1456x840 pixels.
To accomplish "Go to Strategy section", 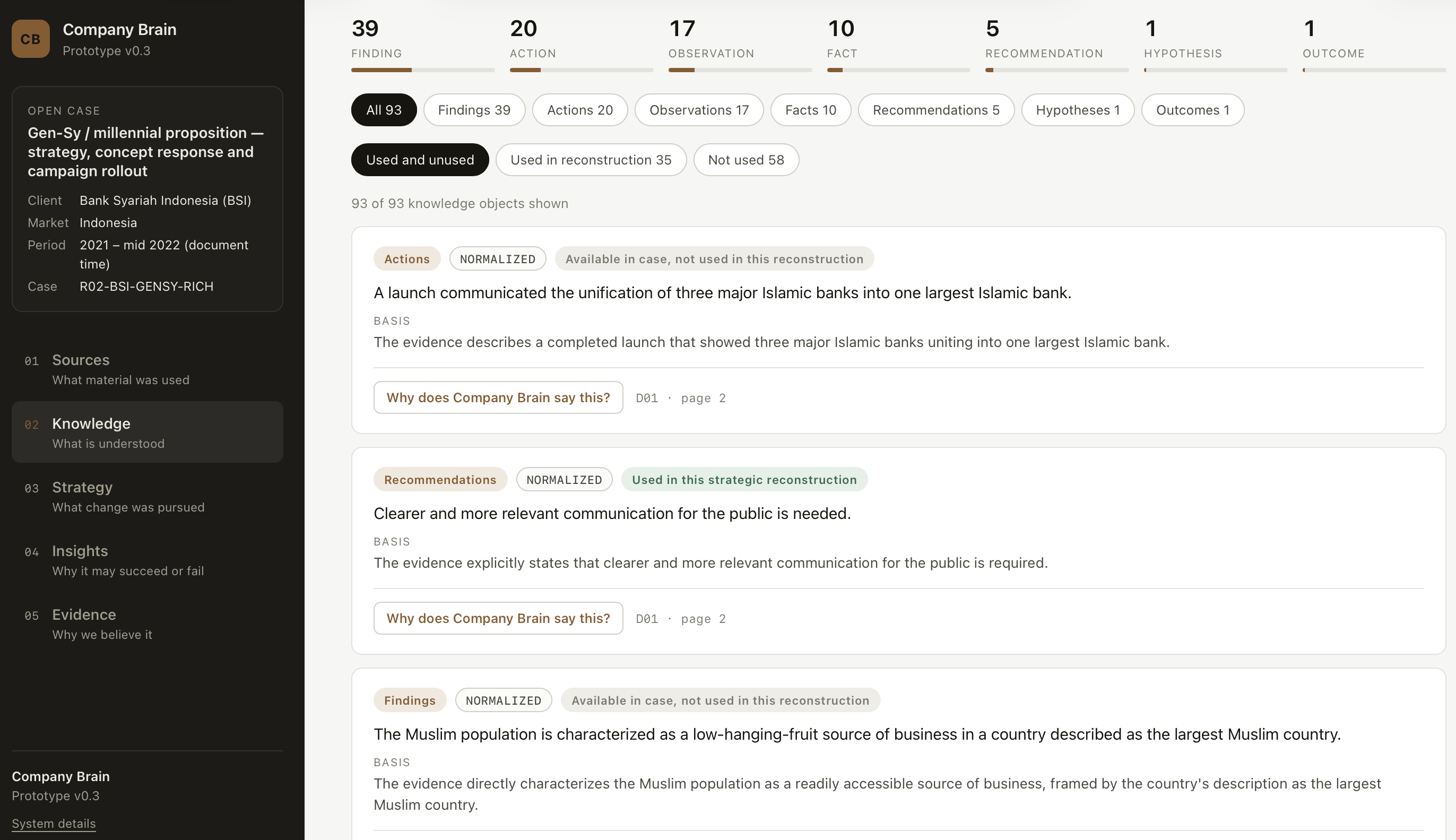I will point(147,496).
